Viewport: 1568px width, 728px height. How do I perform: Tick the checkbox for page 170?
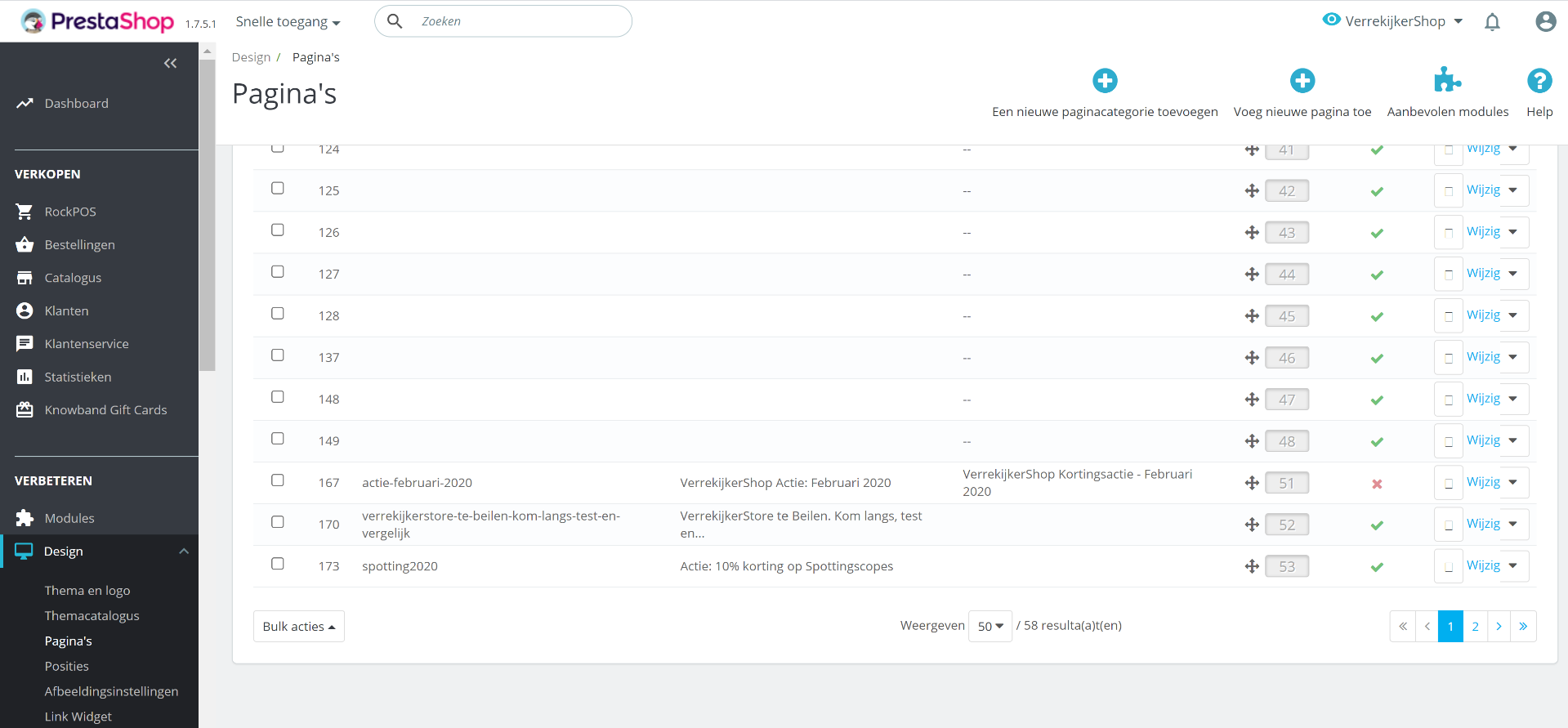coord(278,521)
